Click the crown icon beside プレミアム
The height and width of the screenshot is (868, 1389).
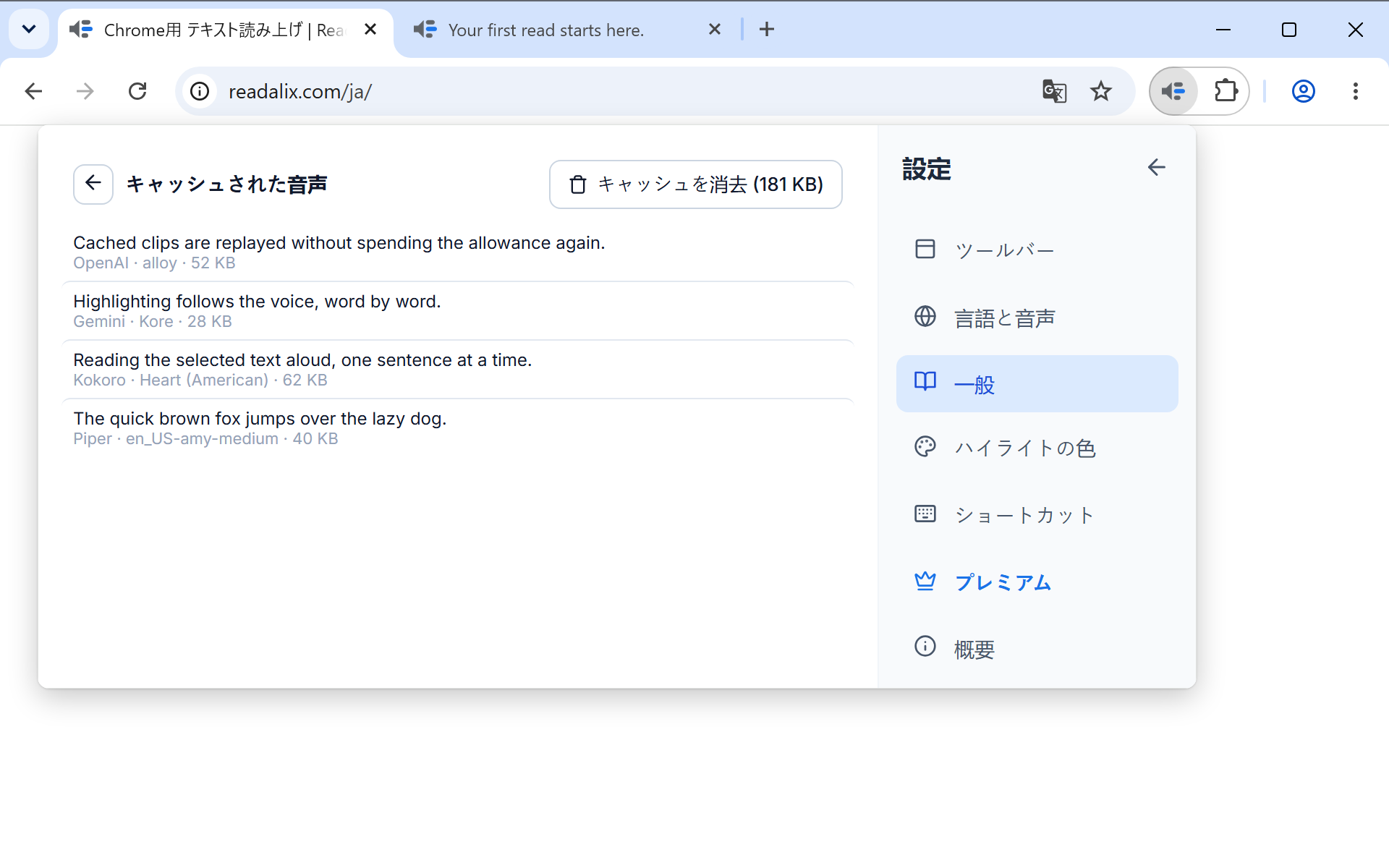click(925, 581)
